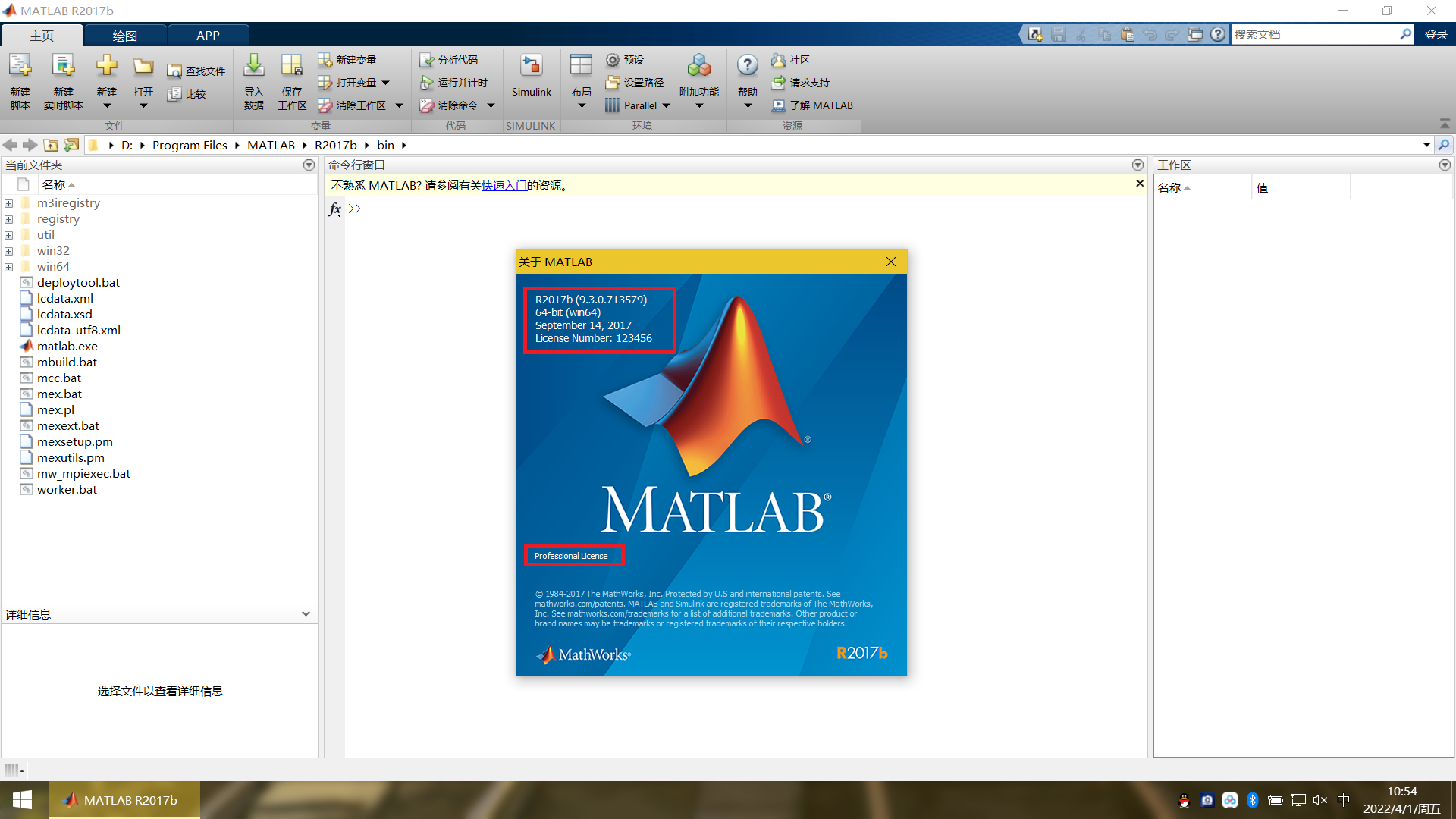This screenshot has height=819, width=1456.
Task: Collapse the Details (详细信息) panel
Action: click(x=306, y=614)
